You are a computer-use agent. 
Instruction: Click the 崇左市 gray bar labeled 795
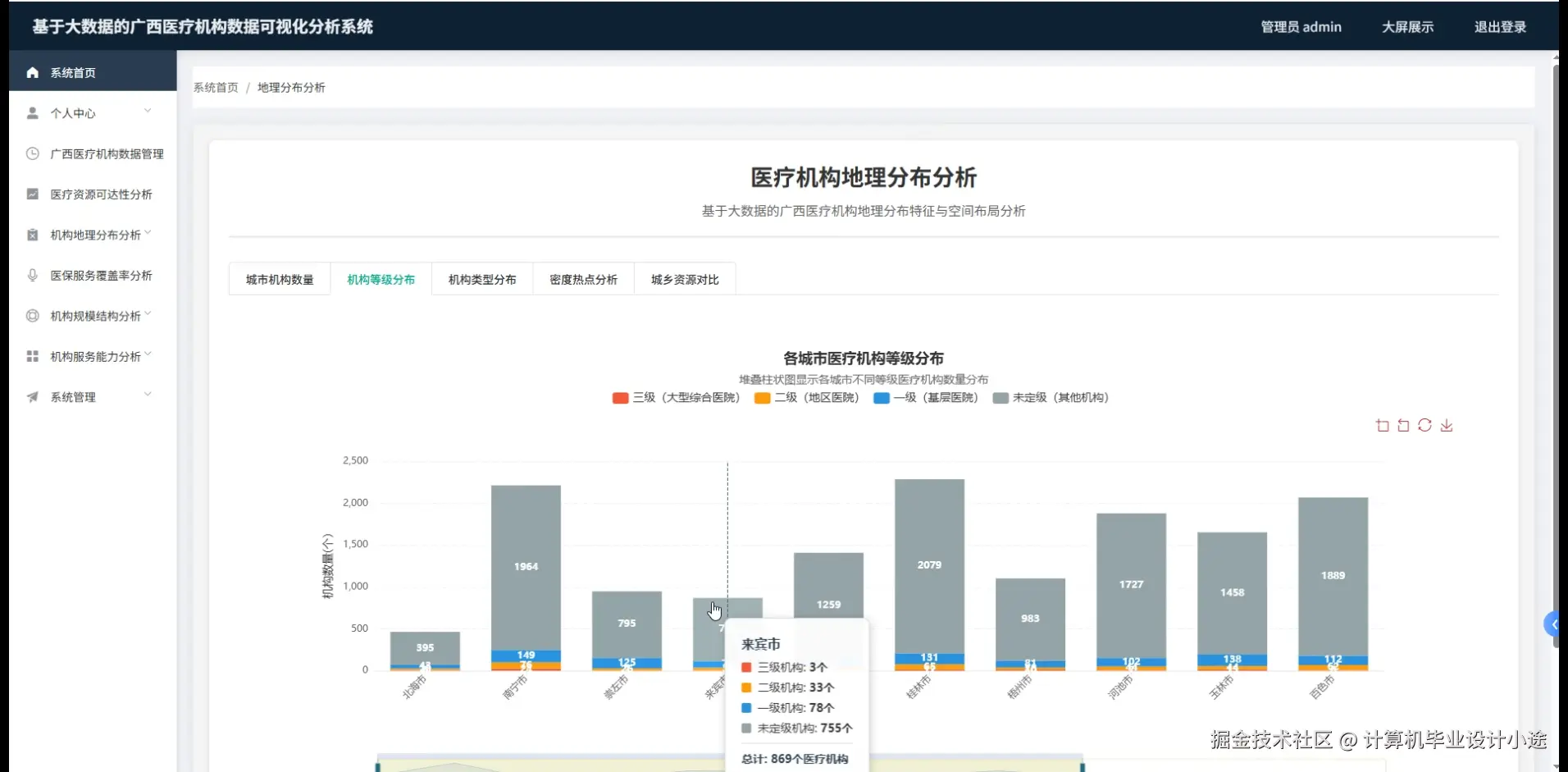[627, 624]
